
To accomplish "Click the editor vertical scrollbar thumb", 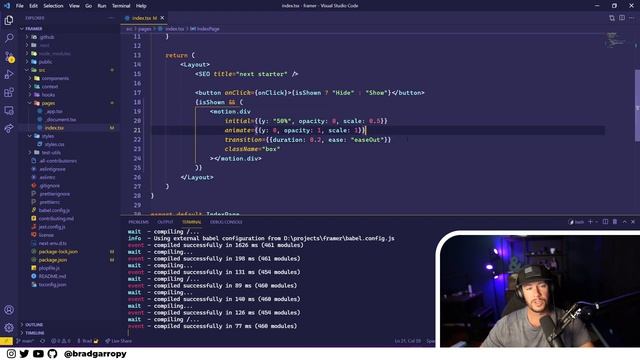I will (637, 106).
